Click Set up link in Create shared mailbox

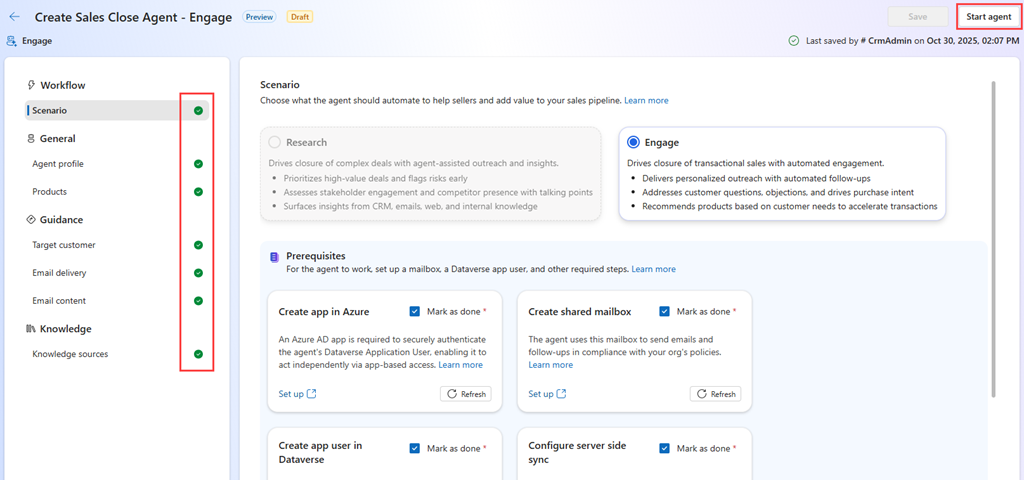click(541, 394)
